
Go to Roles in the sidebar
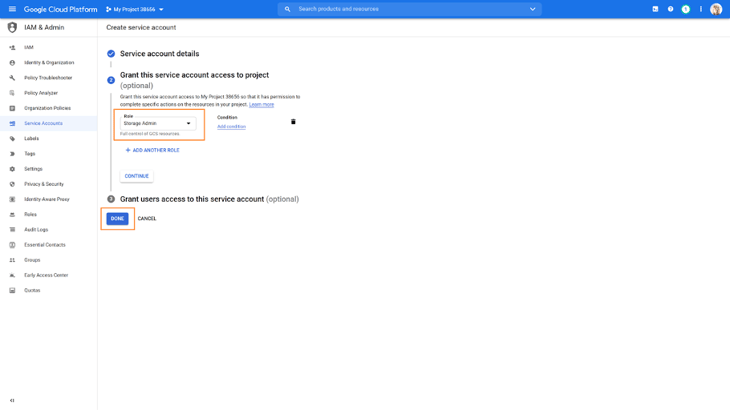pyautogui.click(x=30, y=214)
